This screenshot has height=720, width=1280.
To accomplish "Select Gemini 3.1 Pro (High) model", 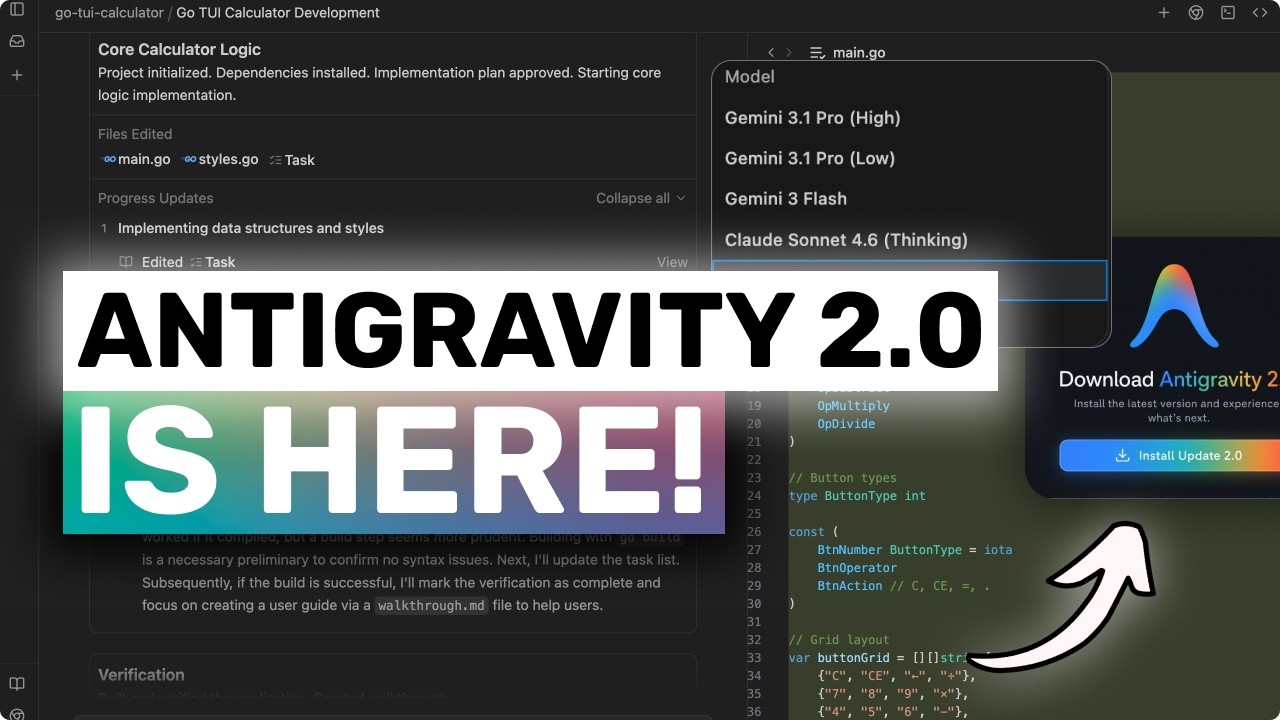I will (812, 118).
